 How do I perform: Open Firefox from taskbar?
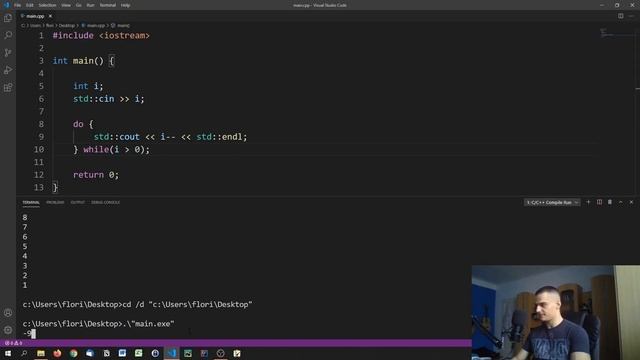(x=57, y=353)
